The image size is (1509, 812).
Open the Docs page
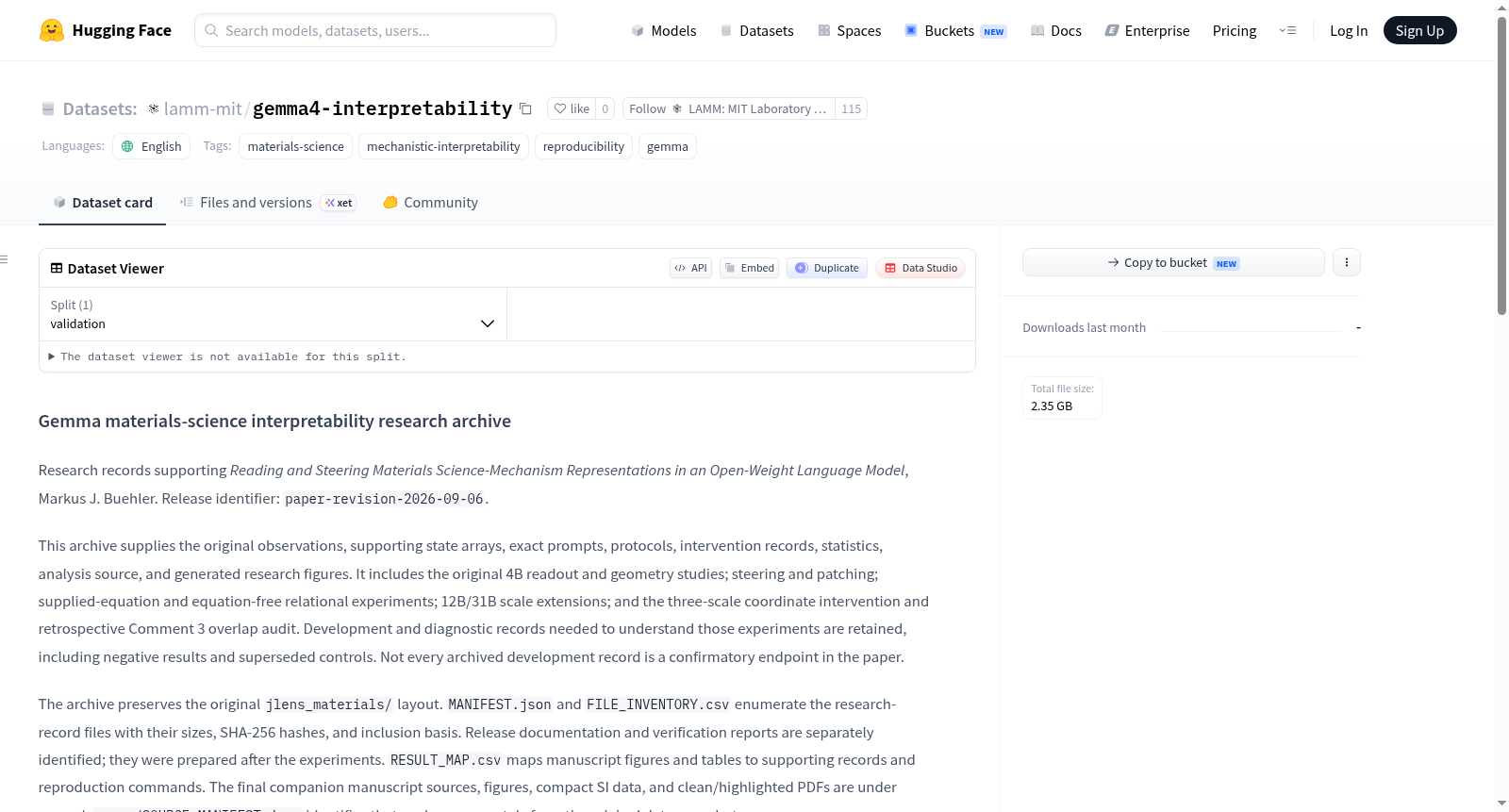[x=1056, y=30]
